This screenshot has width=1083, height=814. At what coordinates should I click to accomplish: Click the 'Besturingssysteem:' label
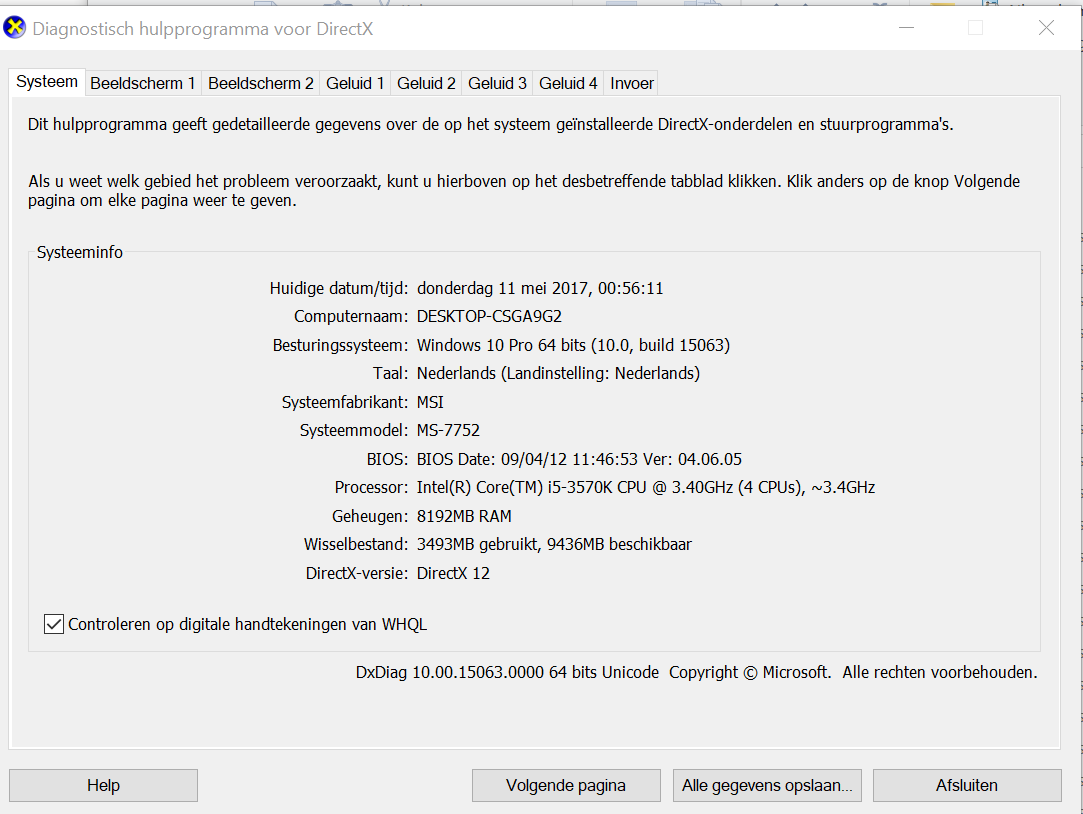point(341,345)
